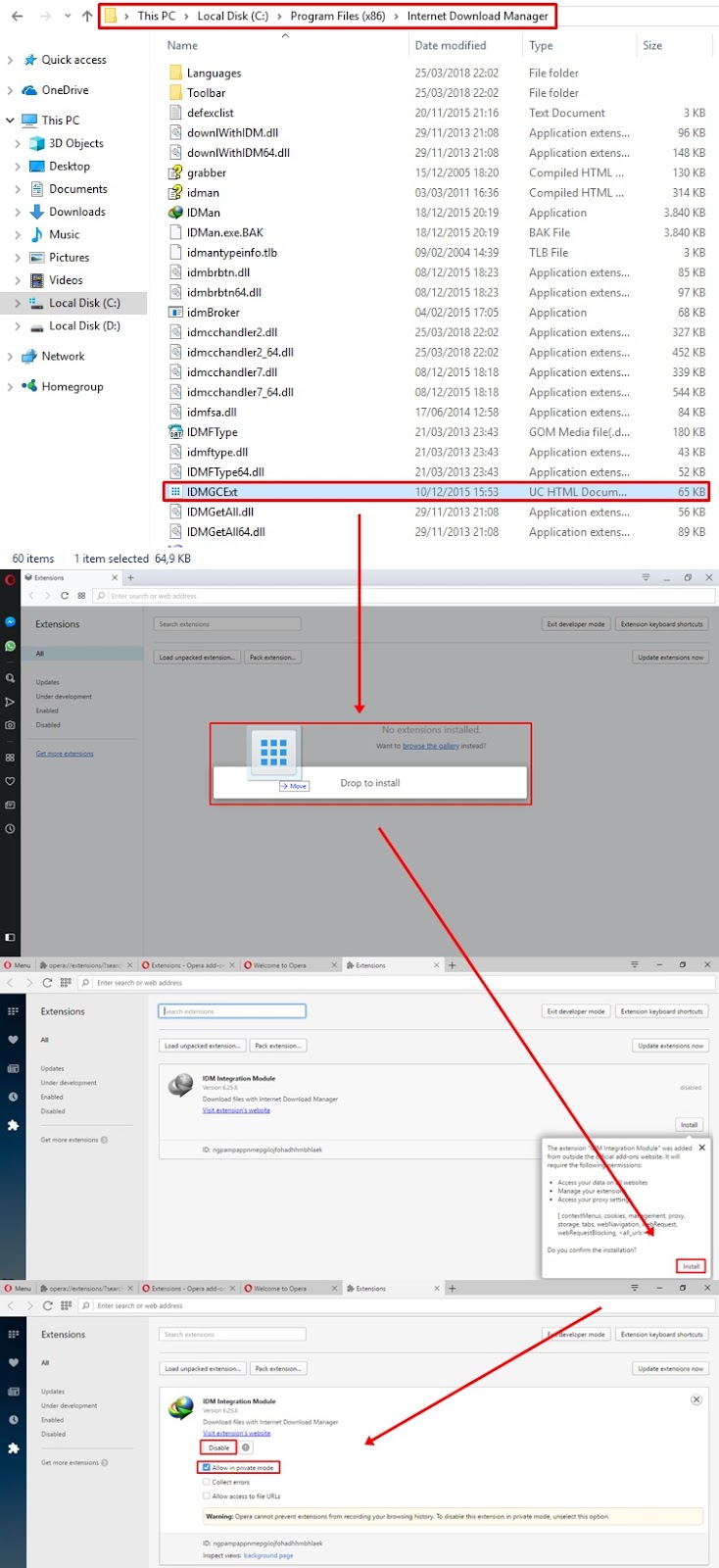
Task: Open Opera Menu button in install-popup window
Action: 18,965
